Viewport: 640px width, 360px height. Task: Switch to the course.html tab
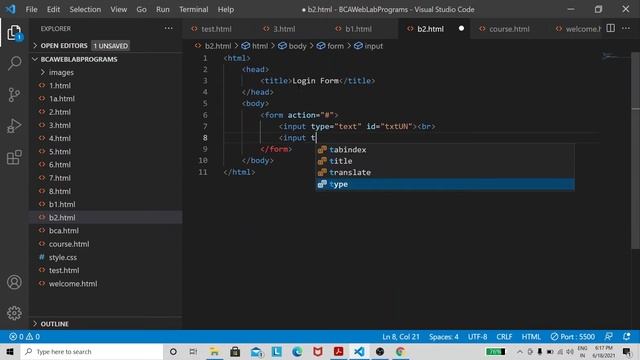(x=509, y=29)
